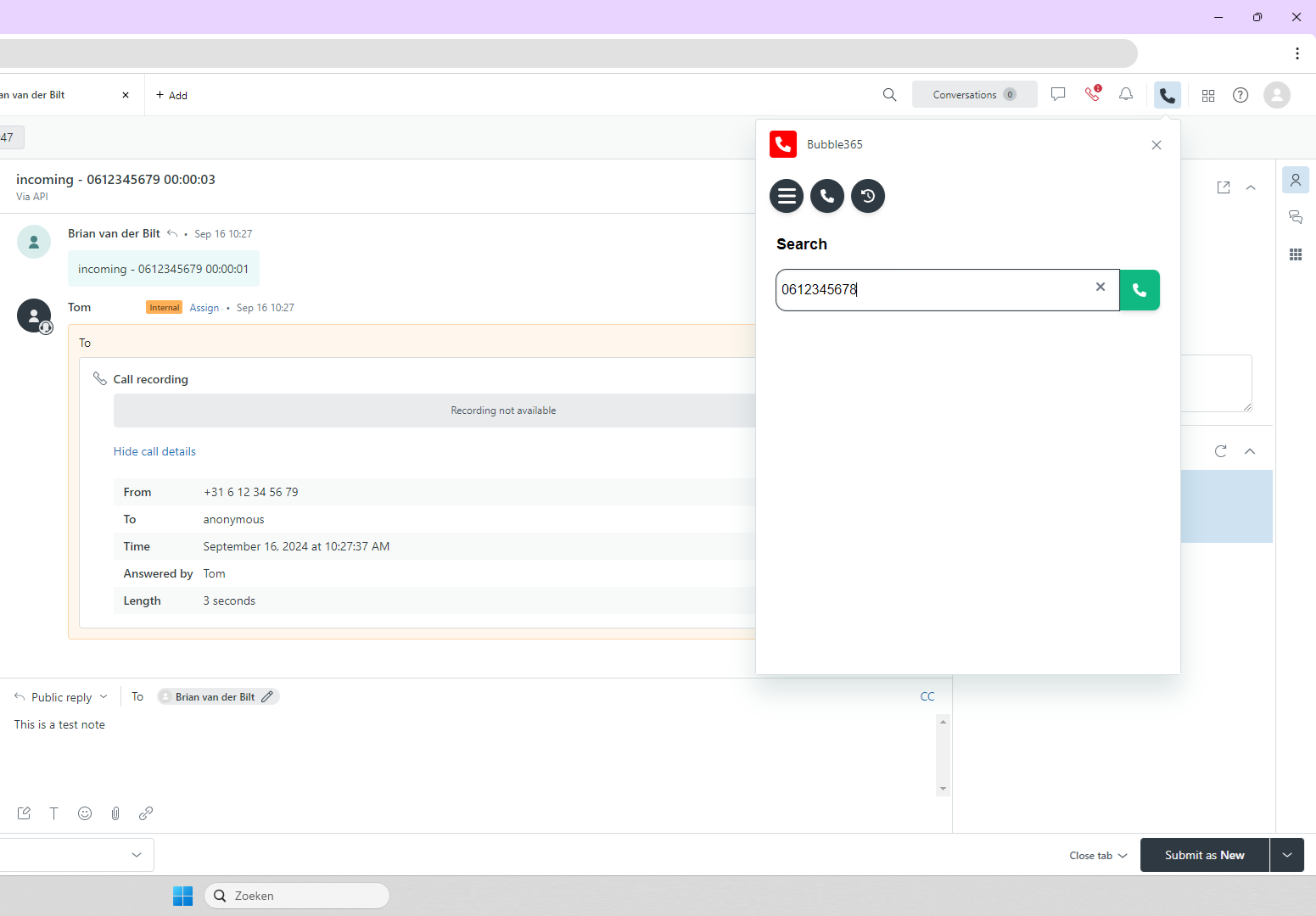Click the round dial pad phone icon
Image resolution: width=1316 pixels, height=916 pixels.
point(827,196)
